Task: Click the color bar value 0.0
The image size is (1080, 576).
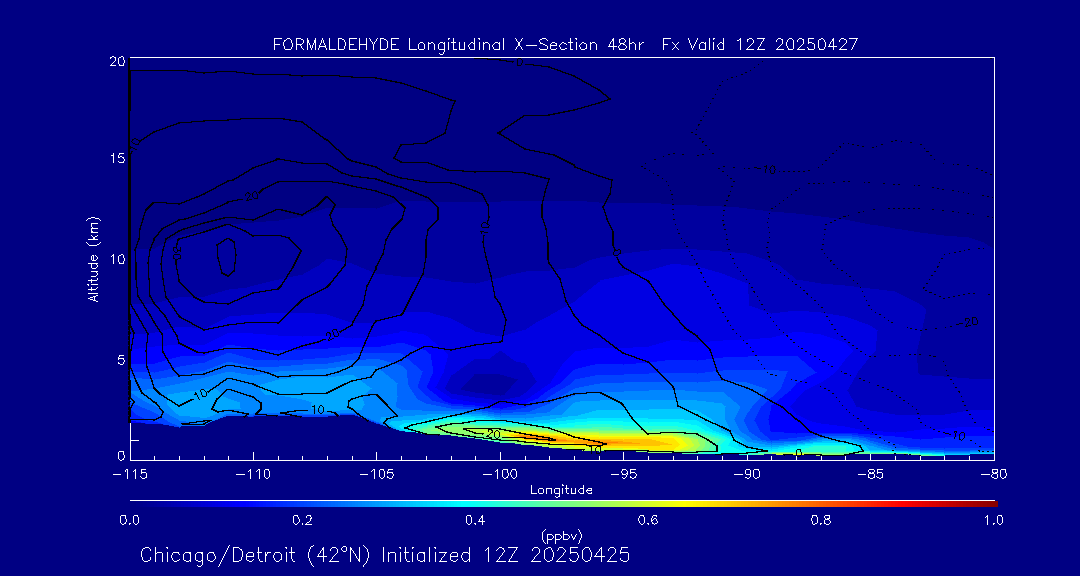Action: (129, 520)
